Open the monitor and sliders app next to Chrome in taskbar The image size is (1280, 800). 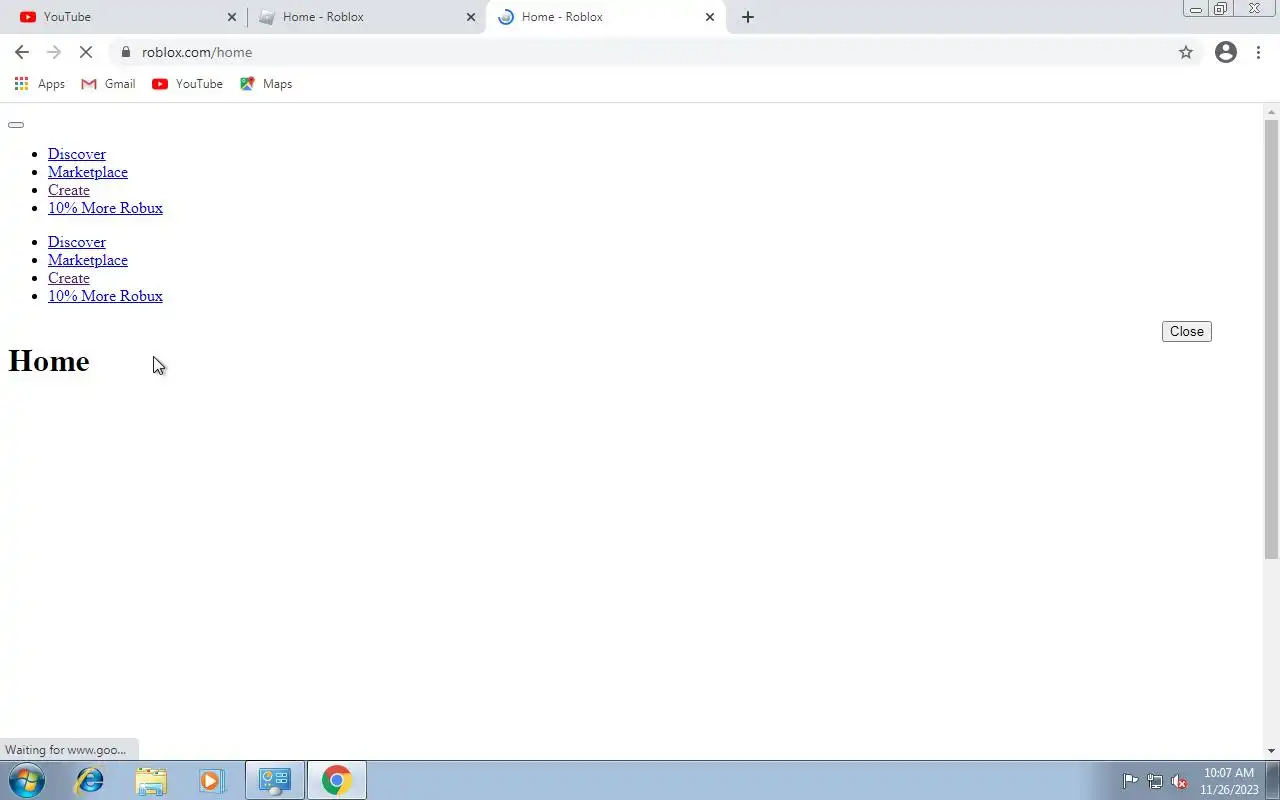click(275, 780)
